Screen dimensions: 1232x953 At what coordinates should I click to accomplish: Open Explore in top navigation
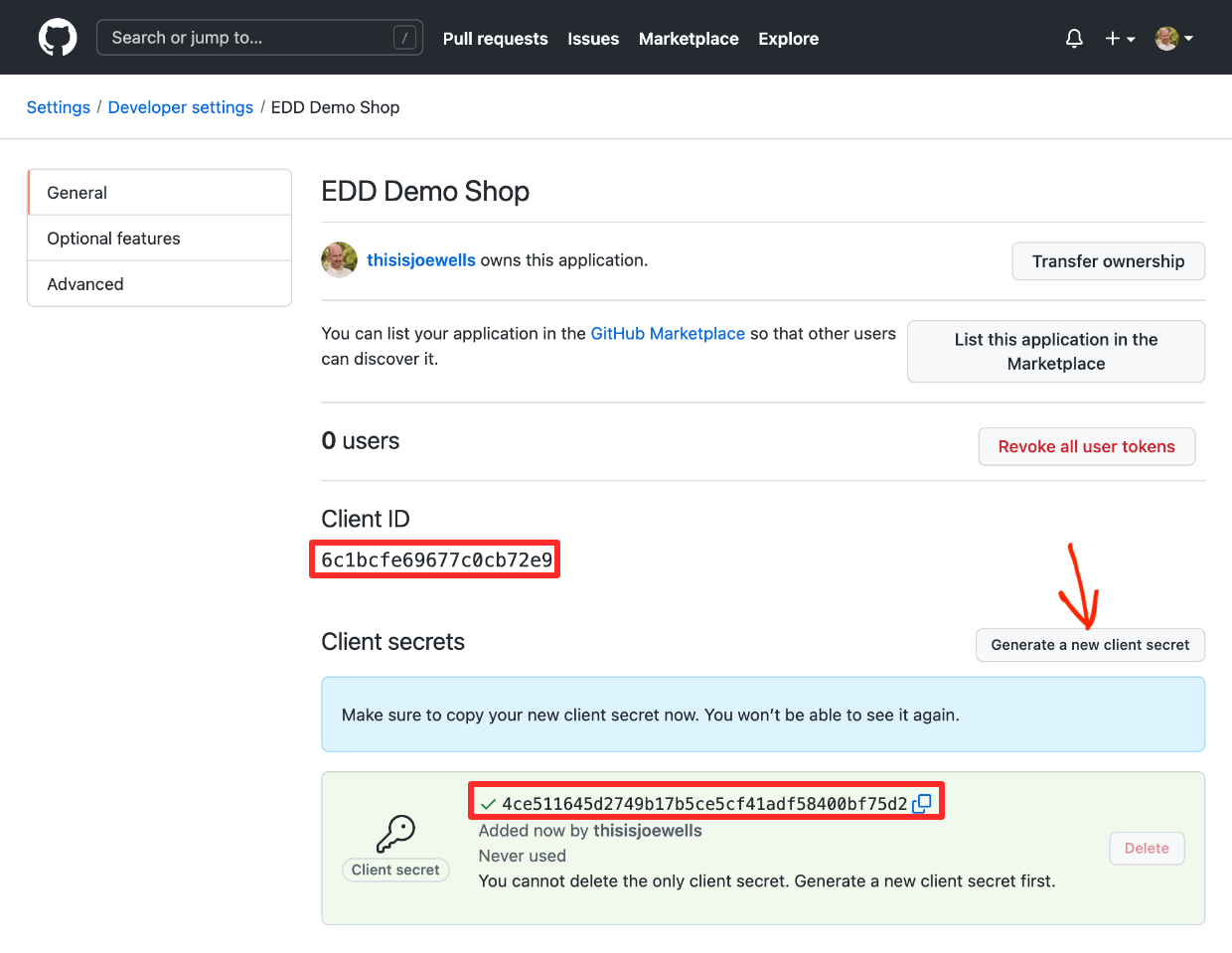(789, 39)
